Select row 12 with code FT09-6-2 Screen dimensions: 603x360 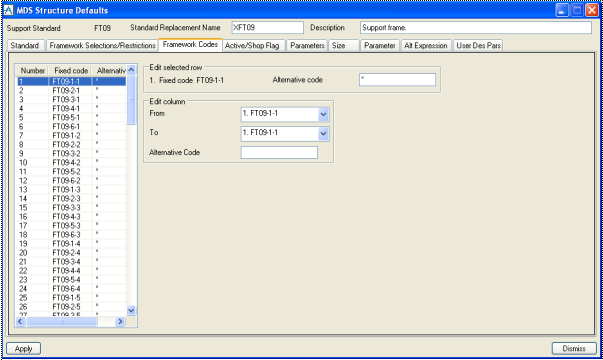click(71, 180)
